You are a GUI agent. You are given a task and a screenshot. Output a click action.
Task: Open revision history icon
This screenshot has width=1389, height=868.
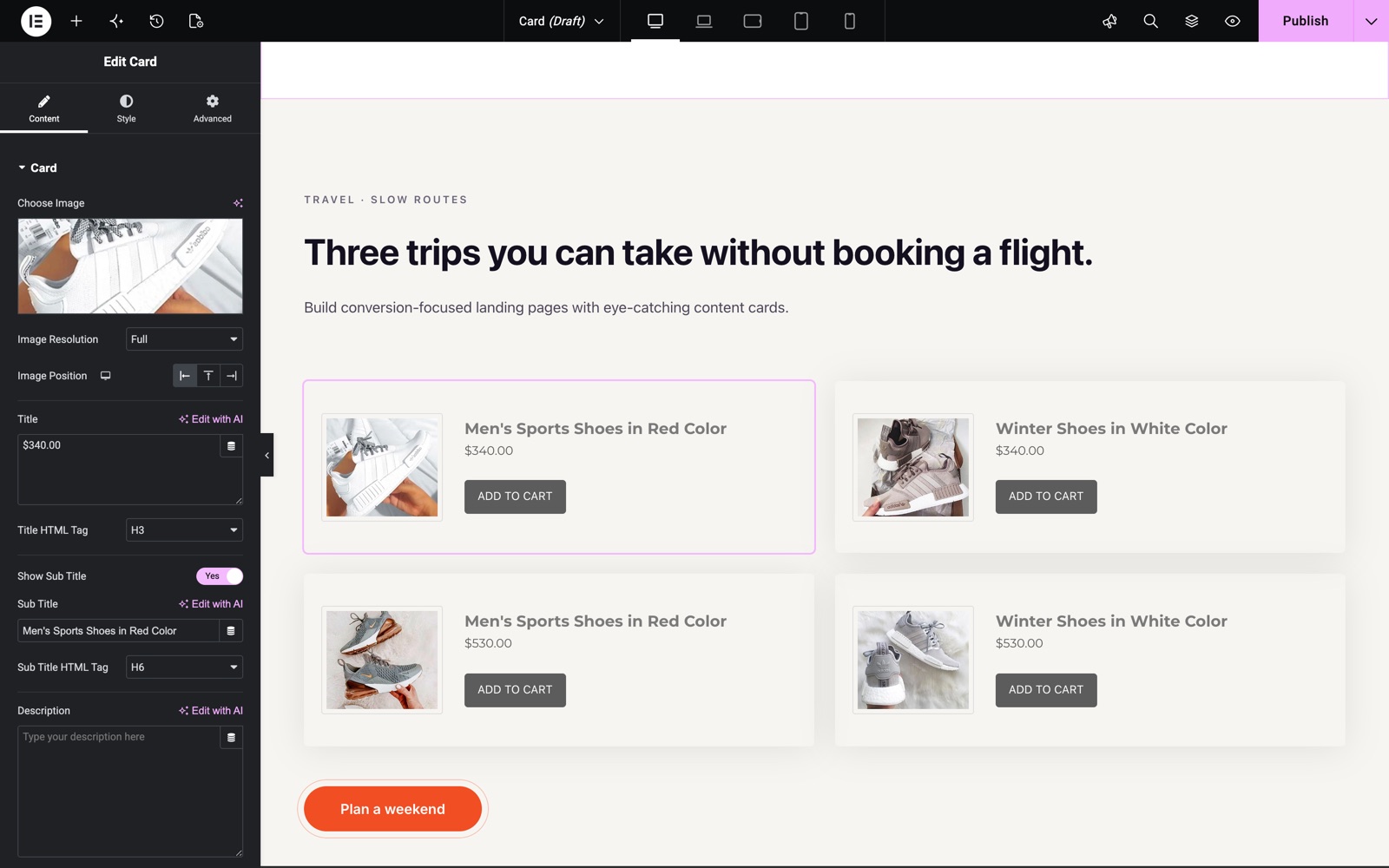tap(156, 21)
